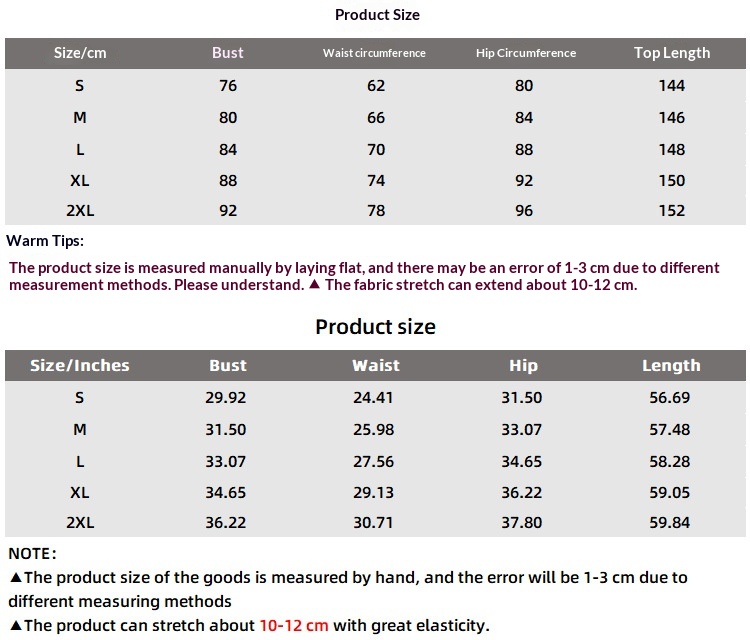Click the "Product Size" title above the cm table
The height and width of the screenshot is (640, 750).
click(x=377, y=15)
